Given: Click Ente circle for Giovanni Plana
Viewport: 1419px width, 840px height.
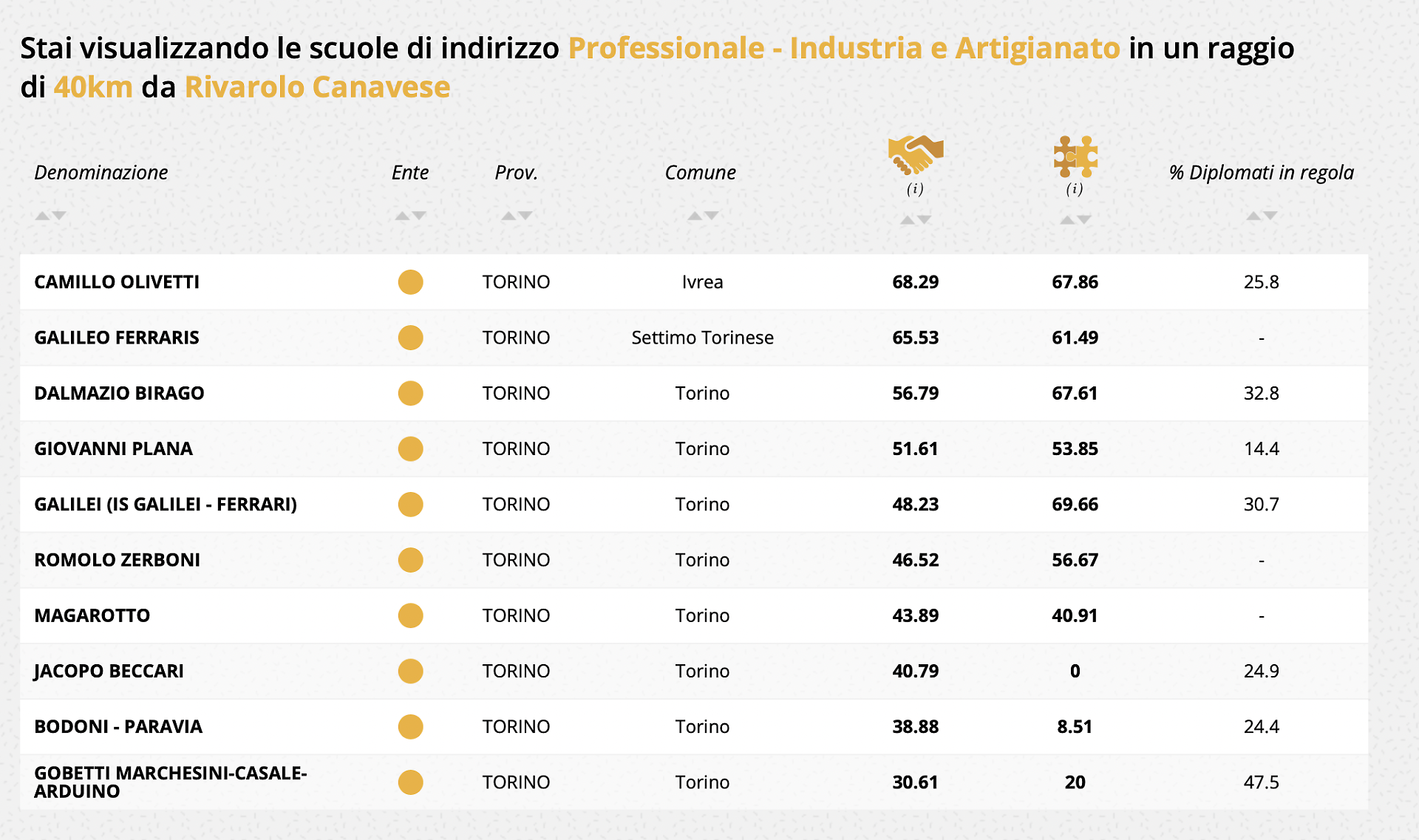Looking at the screenshot, I should [410, 448].
